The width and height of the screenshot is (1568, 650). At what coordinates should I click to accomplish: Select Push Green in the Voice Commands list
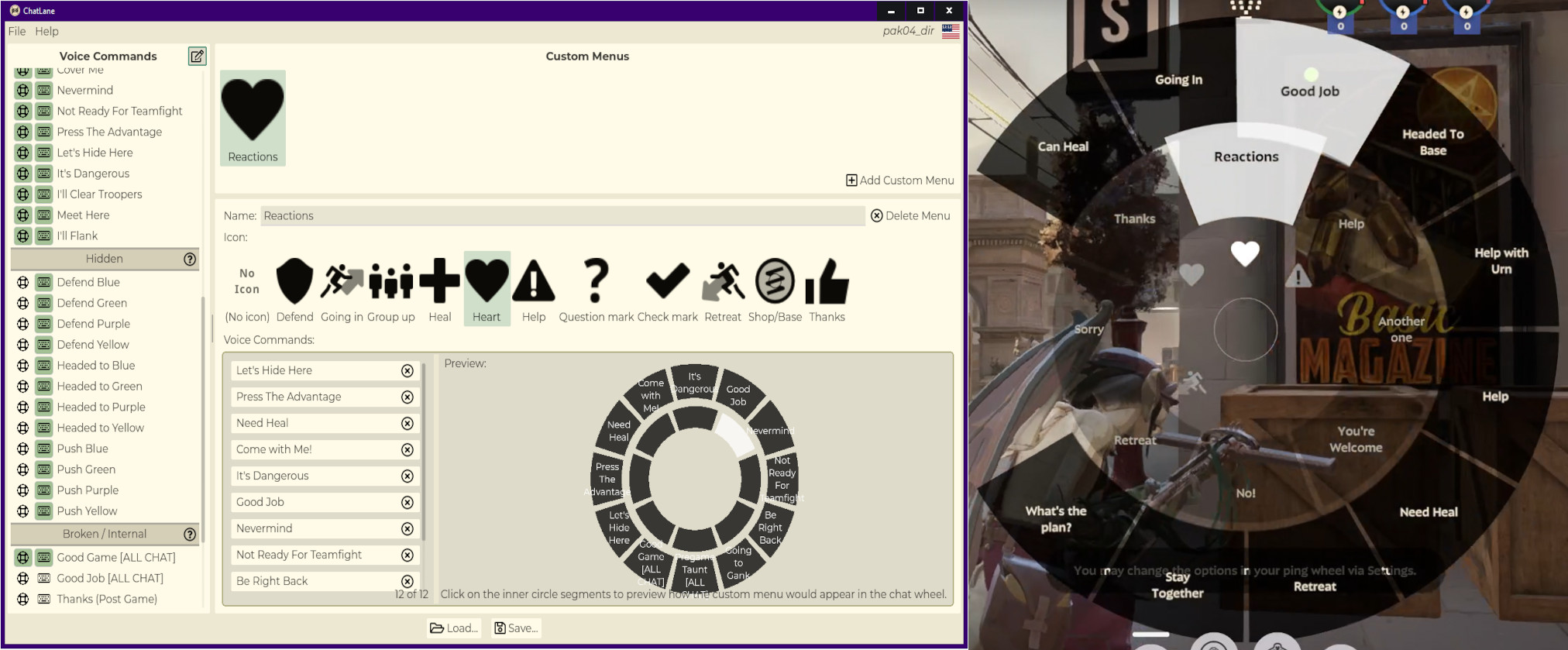pyautogui.click(x=86, y=469)
